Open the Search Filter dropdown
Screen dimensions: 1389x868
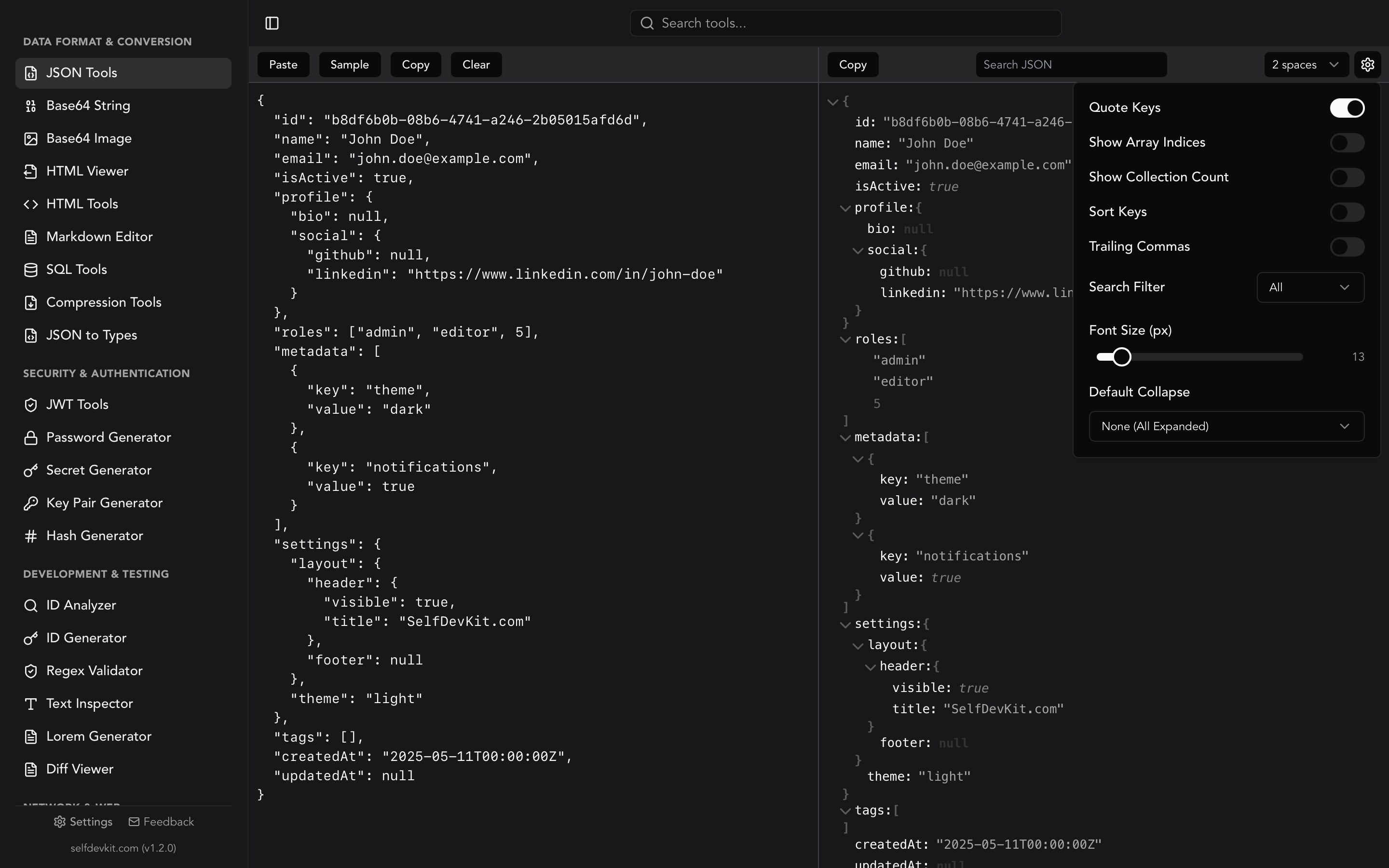click(x=1310, y=287)
